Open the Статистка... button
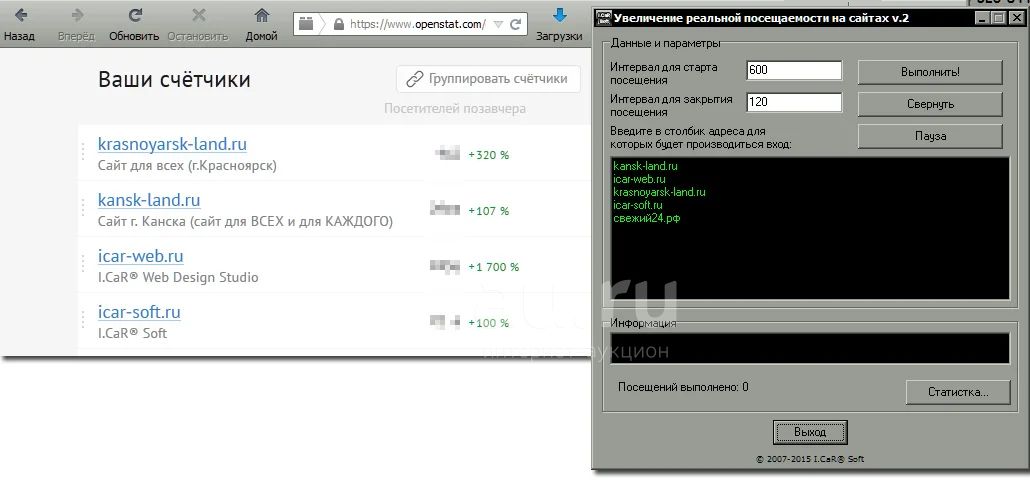Screen dimensions: 1030x483 click(958, 392)
